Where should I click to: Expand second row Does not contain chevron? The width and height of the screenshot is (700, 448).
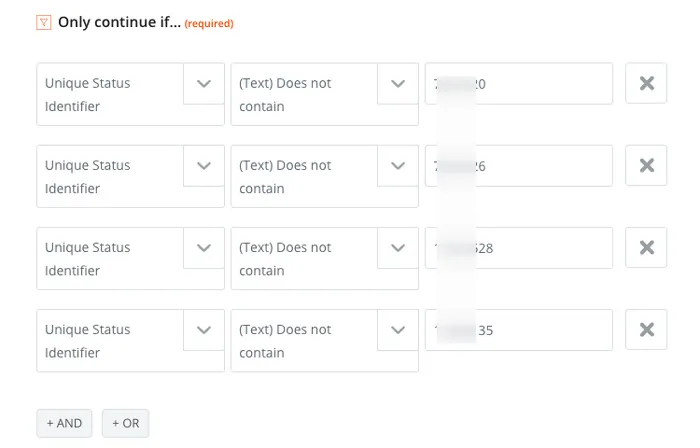pyautogui.click(x=398, y=166)
